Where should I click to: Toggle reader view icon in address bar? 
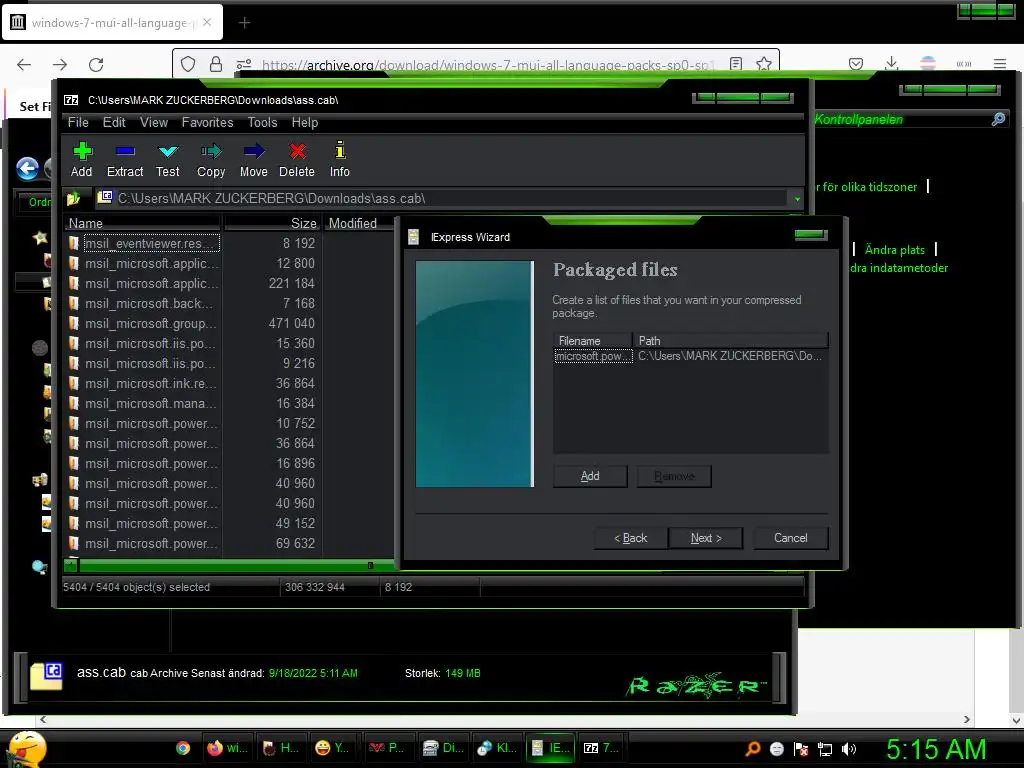(x=736, y=64)
